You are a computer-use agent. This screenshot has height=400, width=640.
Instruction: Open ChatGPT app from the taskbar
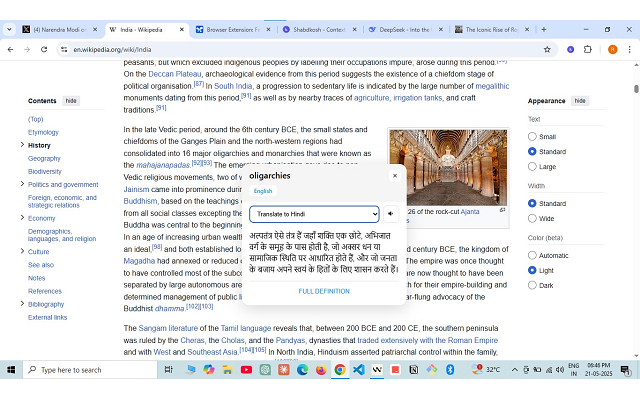[265, 370]
